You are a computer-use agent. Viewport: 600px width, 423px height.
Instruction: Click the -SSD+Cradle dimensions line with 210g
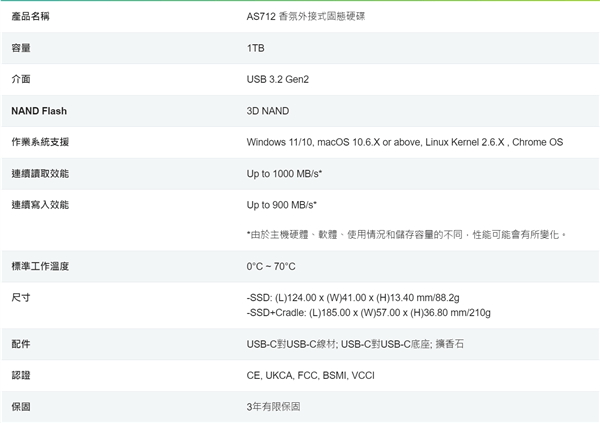click(x=368, y=313)
